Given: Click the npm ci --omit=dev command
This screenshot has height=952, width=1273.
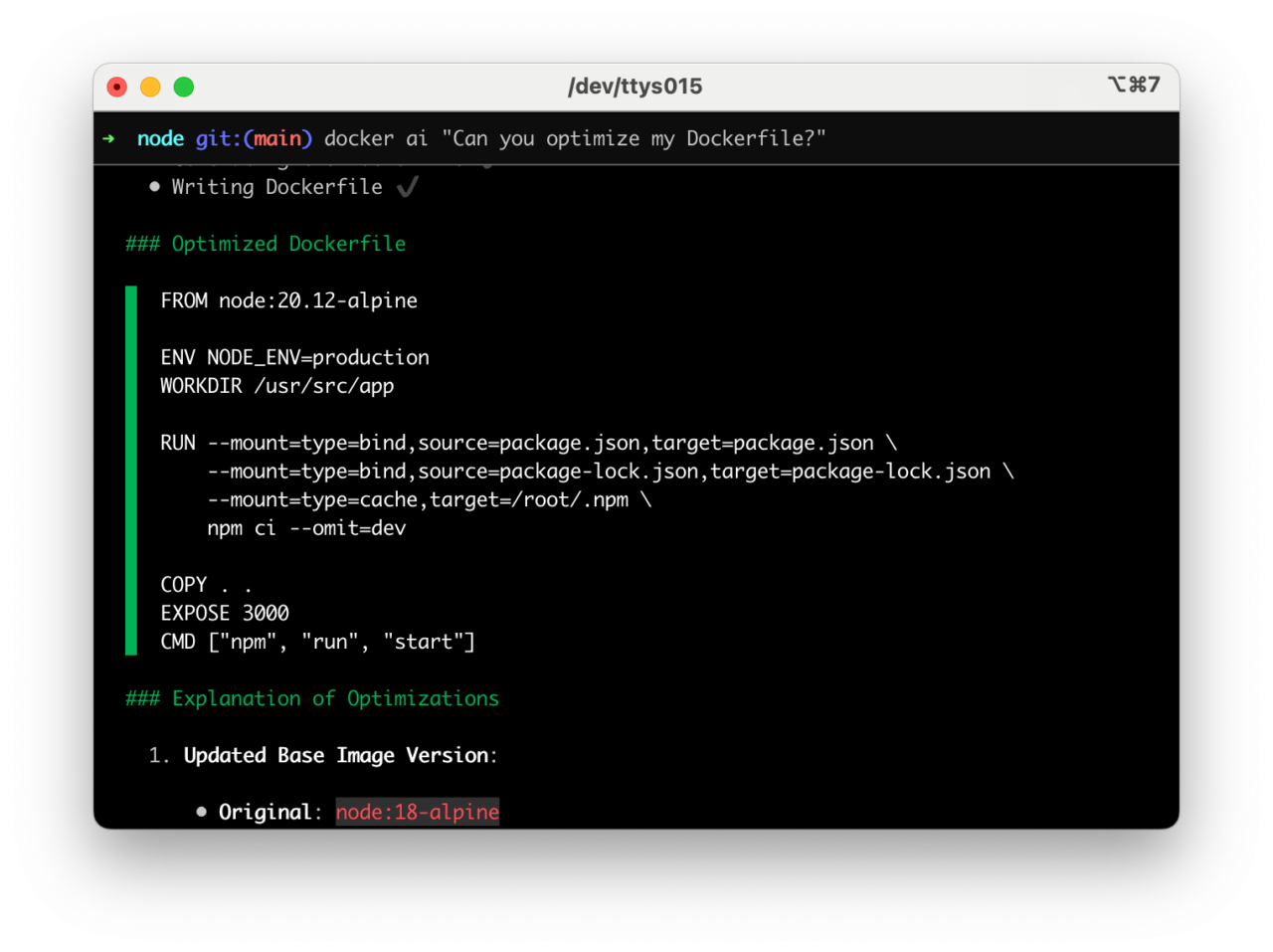Looking at the screenshot, I should 306,528.
